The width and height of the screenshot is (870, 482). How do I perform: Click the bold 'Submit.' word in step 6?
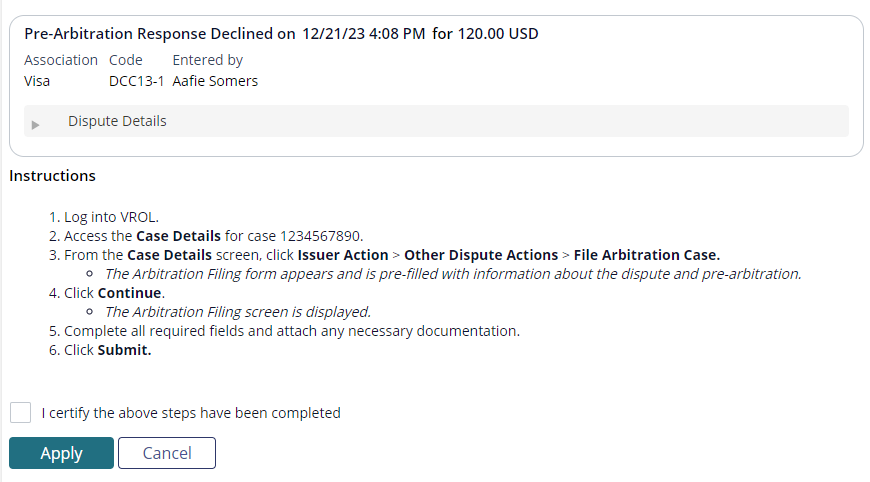(x=124, y=350)
